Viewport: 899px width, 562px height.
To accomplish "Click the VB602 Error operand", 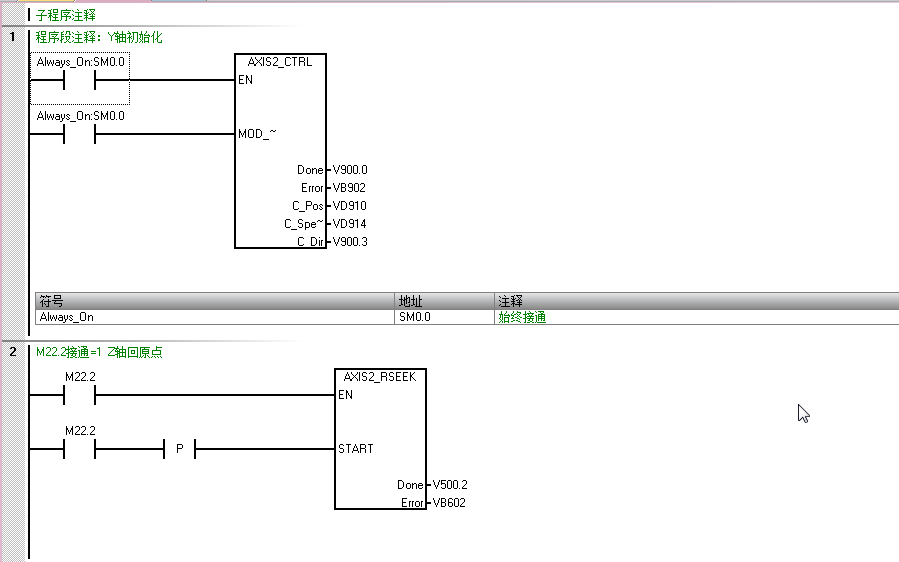I will click(x=449, y=503).
